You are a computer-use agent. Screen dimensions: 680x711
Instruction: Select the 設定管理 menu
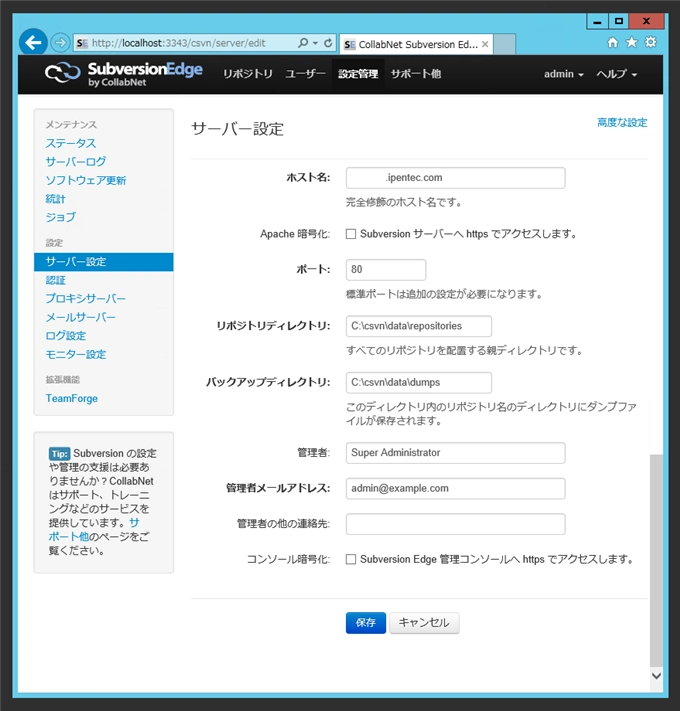point(358,74)
